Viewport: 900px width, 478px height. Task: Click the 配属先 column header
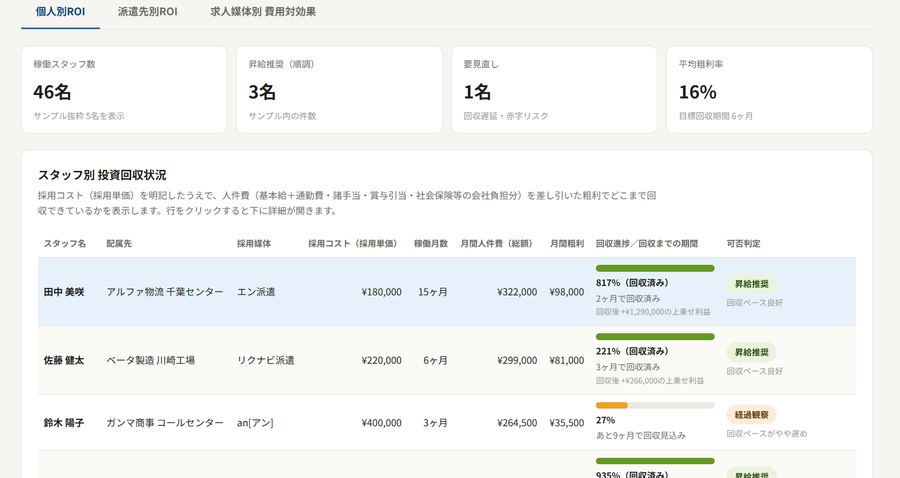[x=119, y=243]
